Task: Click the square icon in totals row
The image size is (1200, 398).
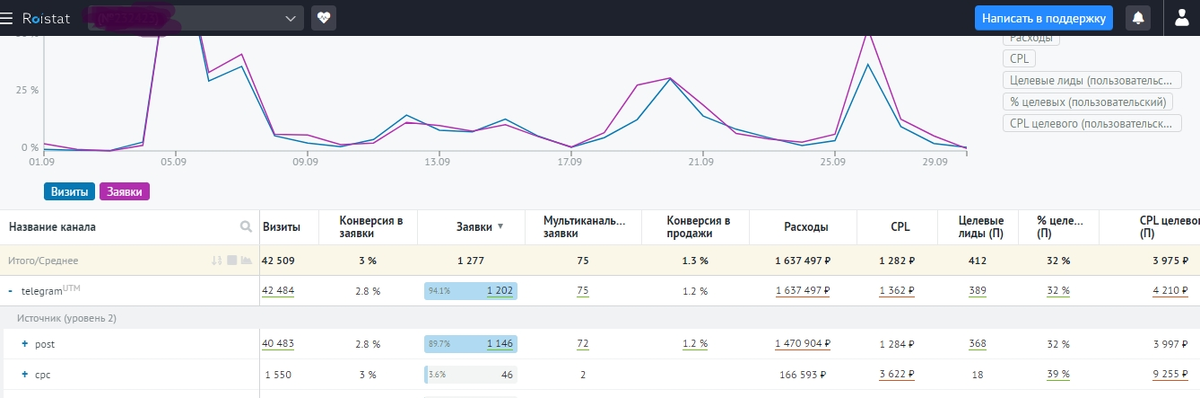Action: click(x=231, y=260)
